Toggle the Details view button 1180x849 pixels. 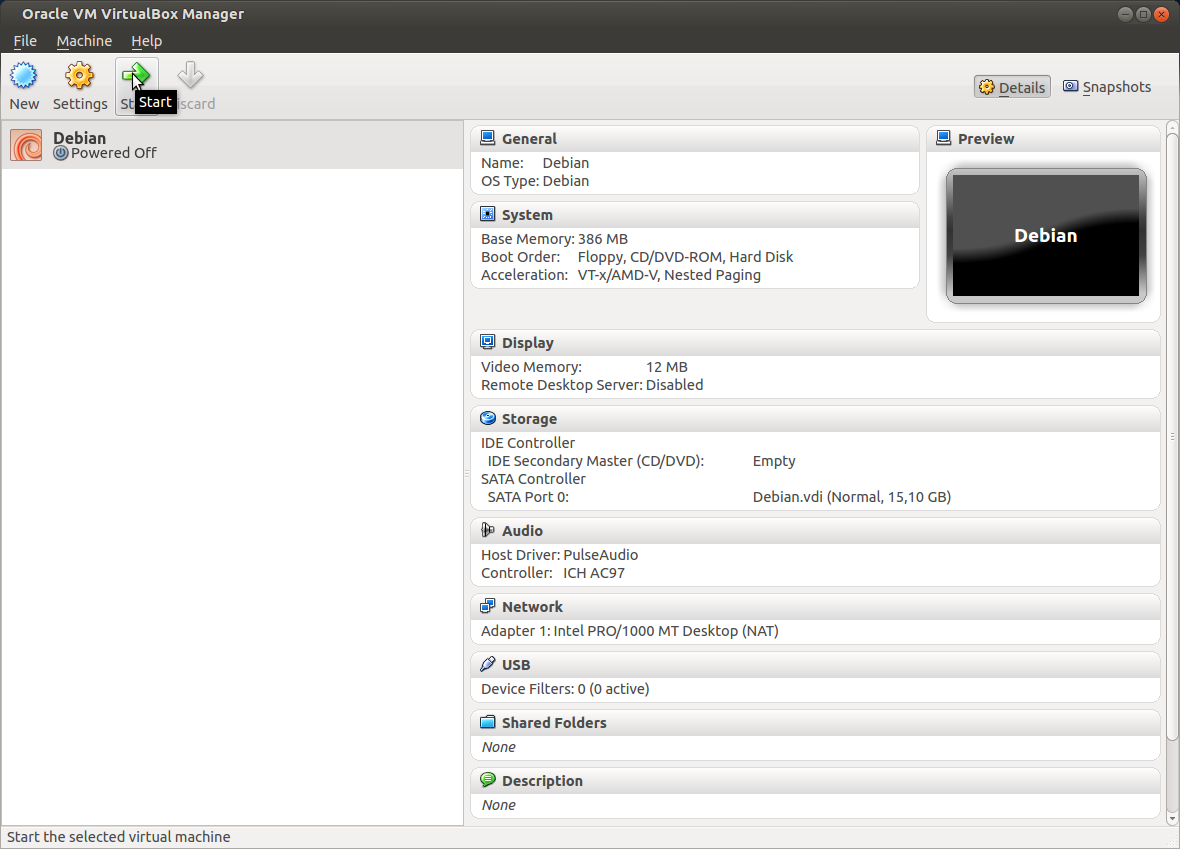[x=1011, y=87]
